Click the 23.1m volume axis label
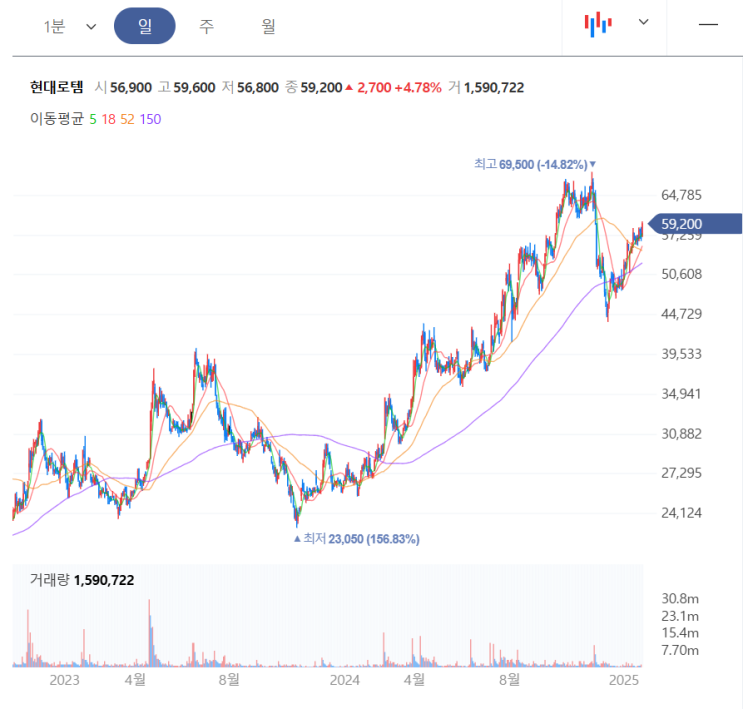This screenshot has width=743, height=709. [x=680, y=616]
